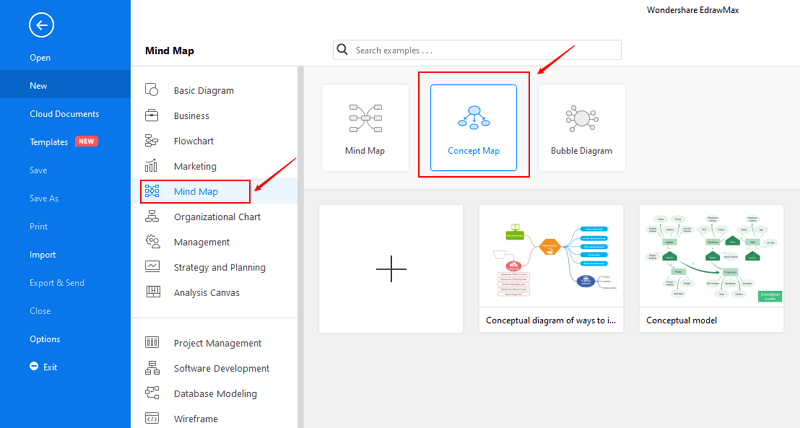Select the Basic Diagram category icon
Viewport: 800px width, 428px height.
point(152,90)
